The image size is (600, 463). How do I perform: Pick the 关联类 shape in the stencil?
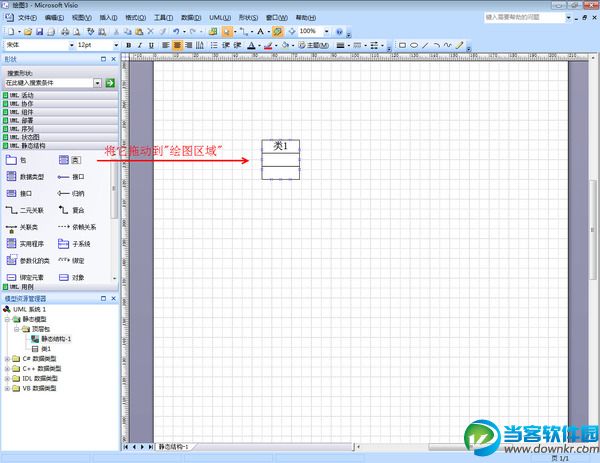click(x=22, y=227)
